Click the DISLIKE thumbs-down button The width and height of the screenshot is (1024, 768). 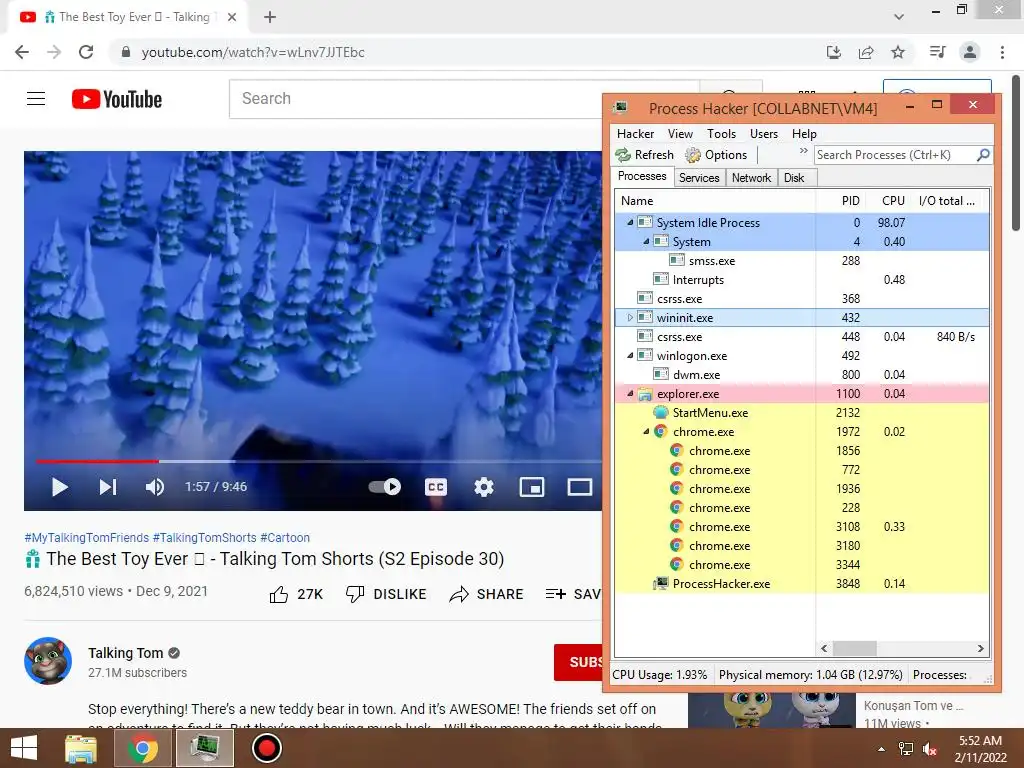pos(386,594)
